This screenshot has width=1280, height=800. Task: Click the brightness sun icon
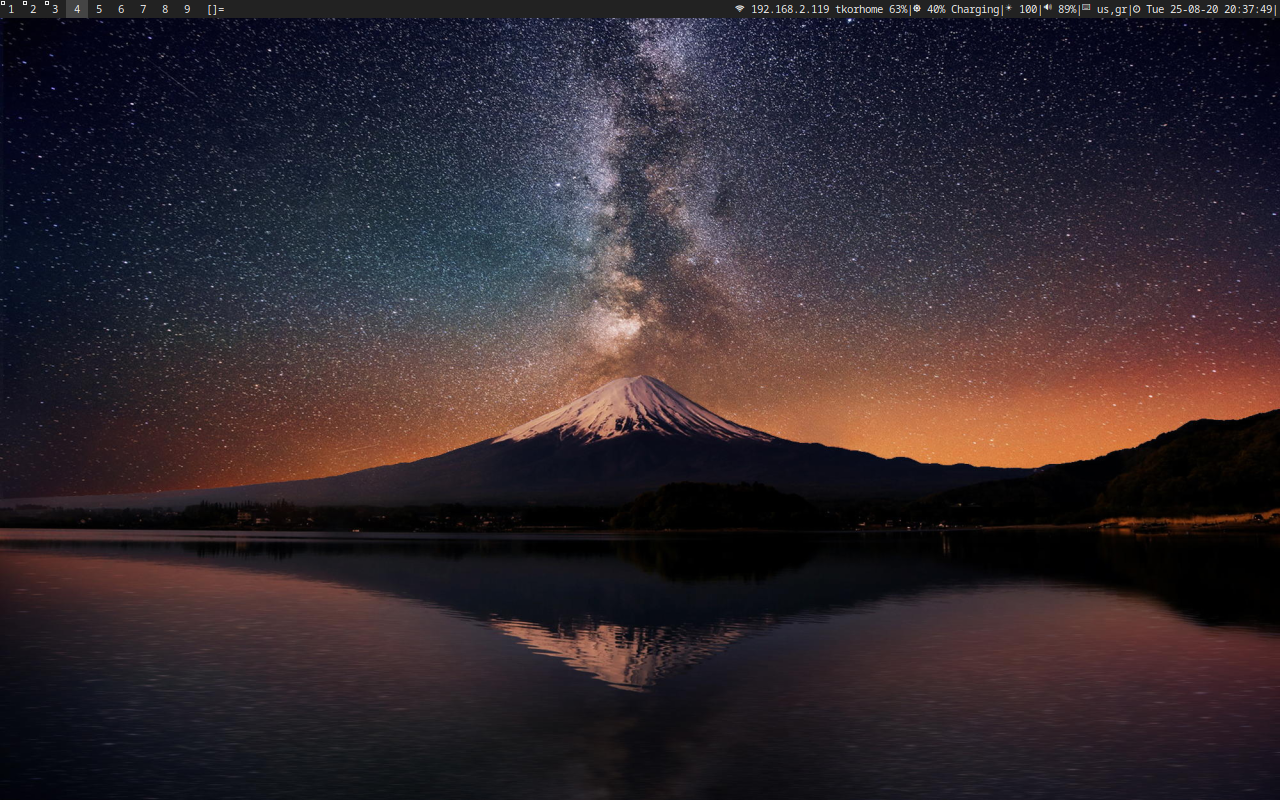click(1009, 9)
